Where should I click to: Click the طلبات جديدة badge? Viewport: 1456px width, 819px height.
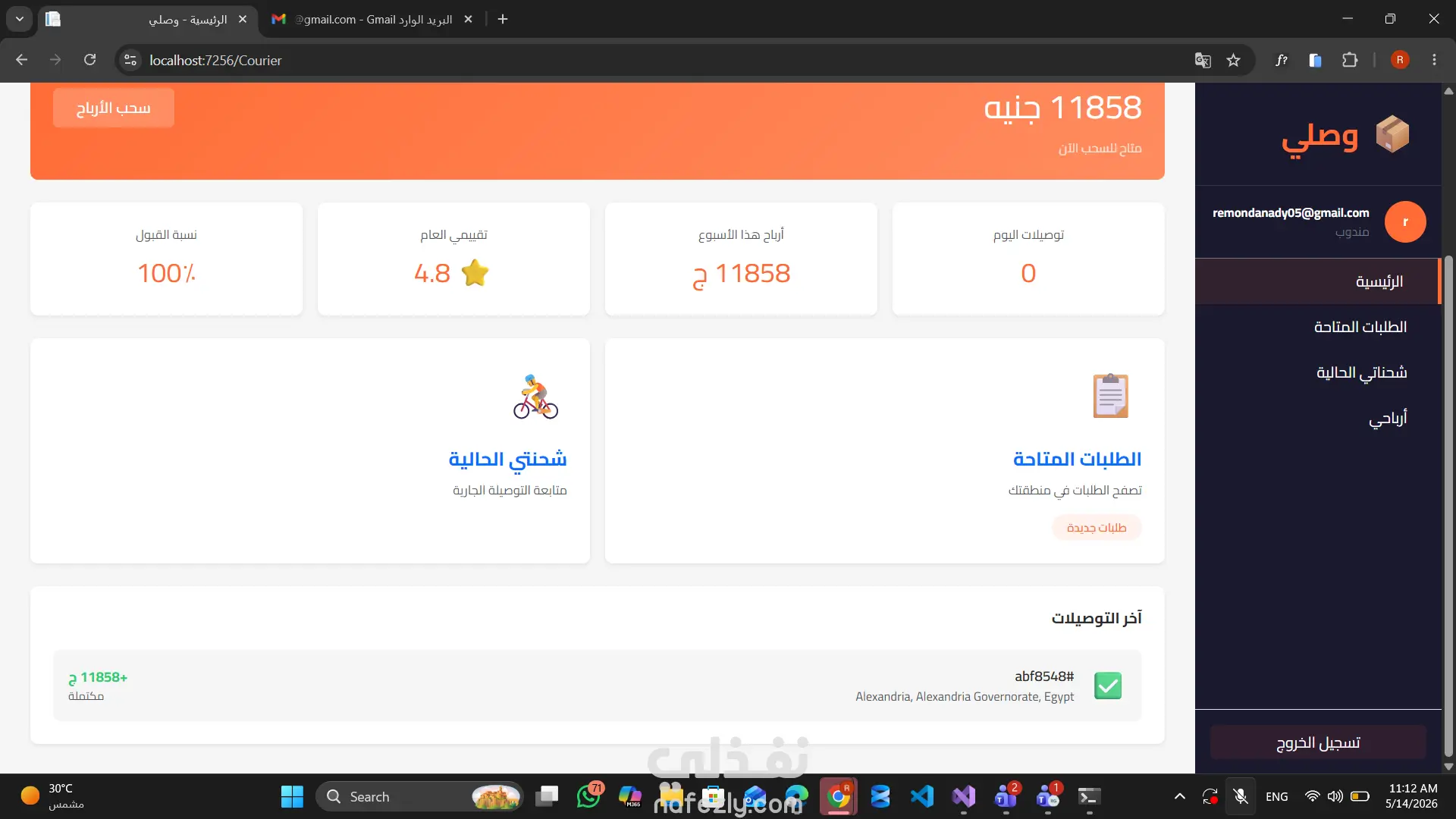(x=1097, y=528)
